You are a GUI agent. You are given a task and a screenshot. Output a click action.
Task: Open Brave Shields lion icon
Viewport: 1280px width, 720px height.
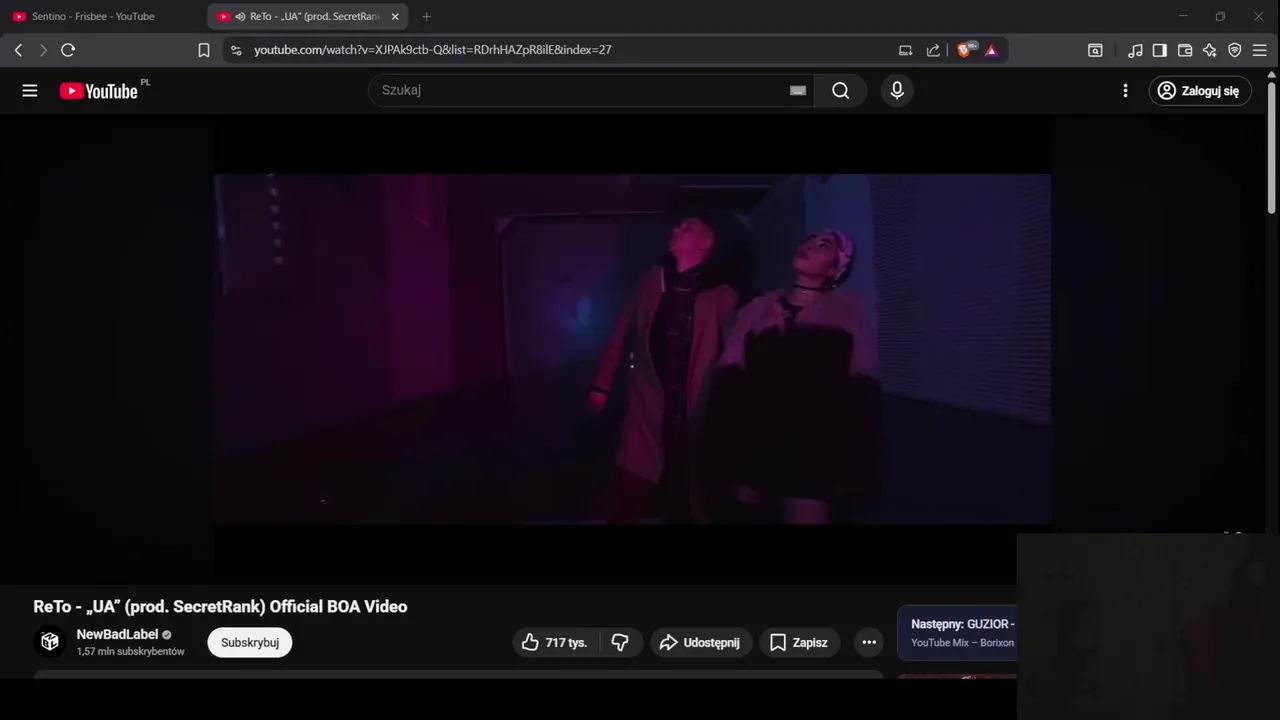965,50
